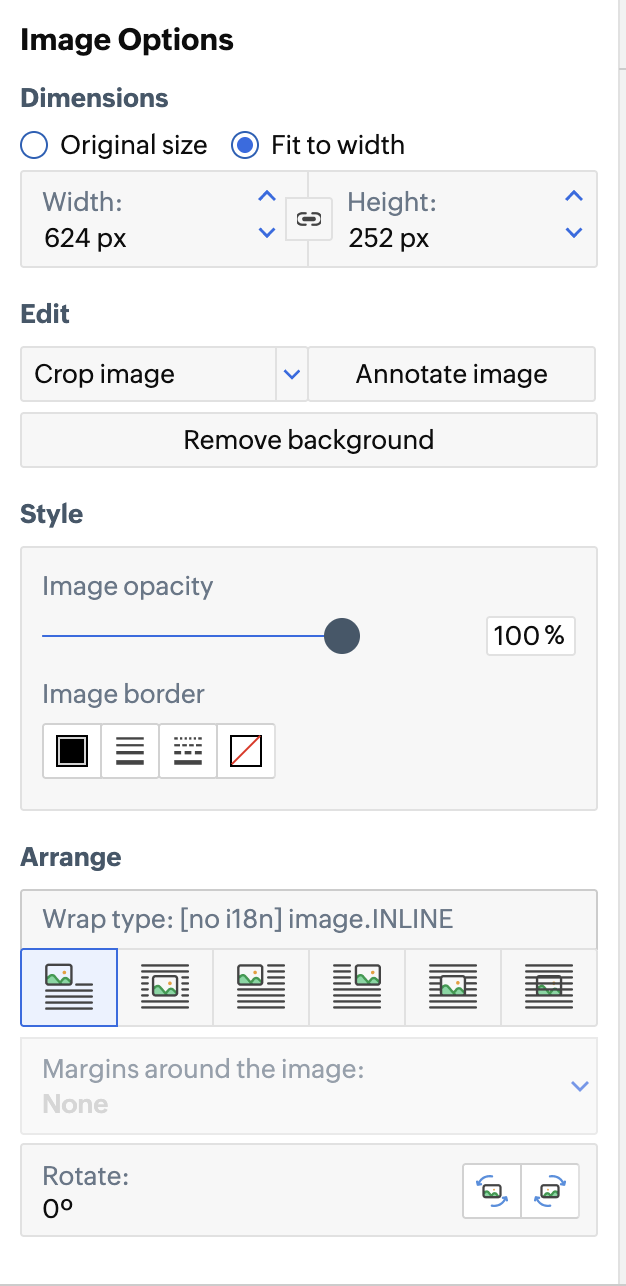Click the opacity percentage input field
626x1286 pixels.
click(530, 635)
